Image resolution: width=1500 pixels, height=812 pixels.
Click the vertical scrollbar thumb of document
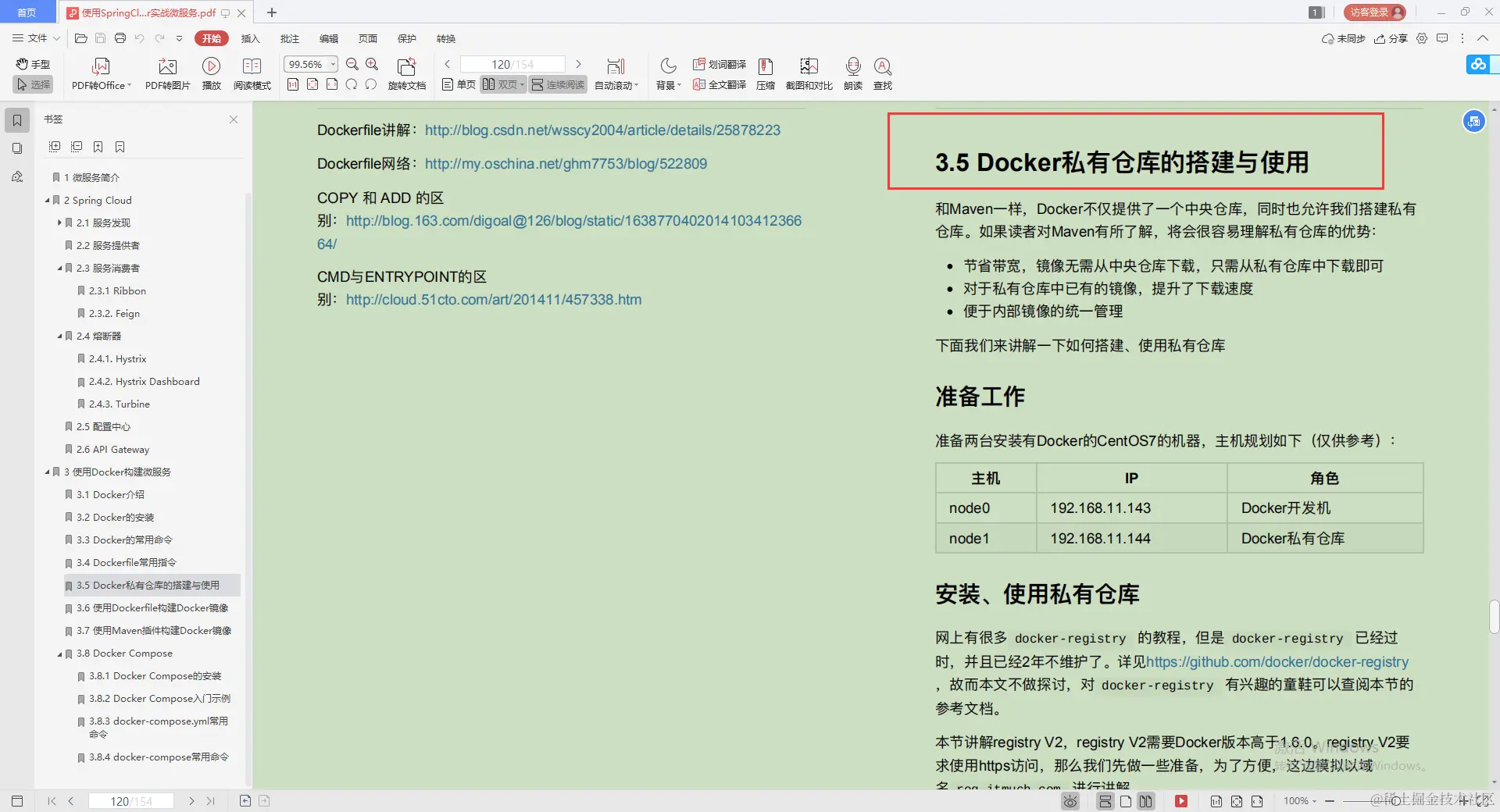pos(1494,617)
